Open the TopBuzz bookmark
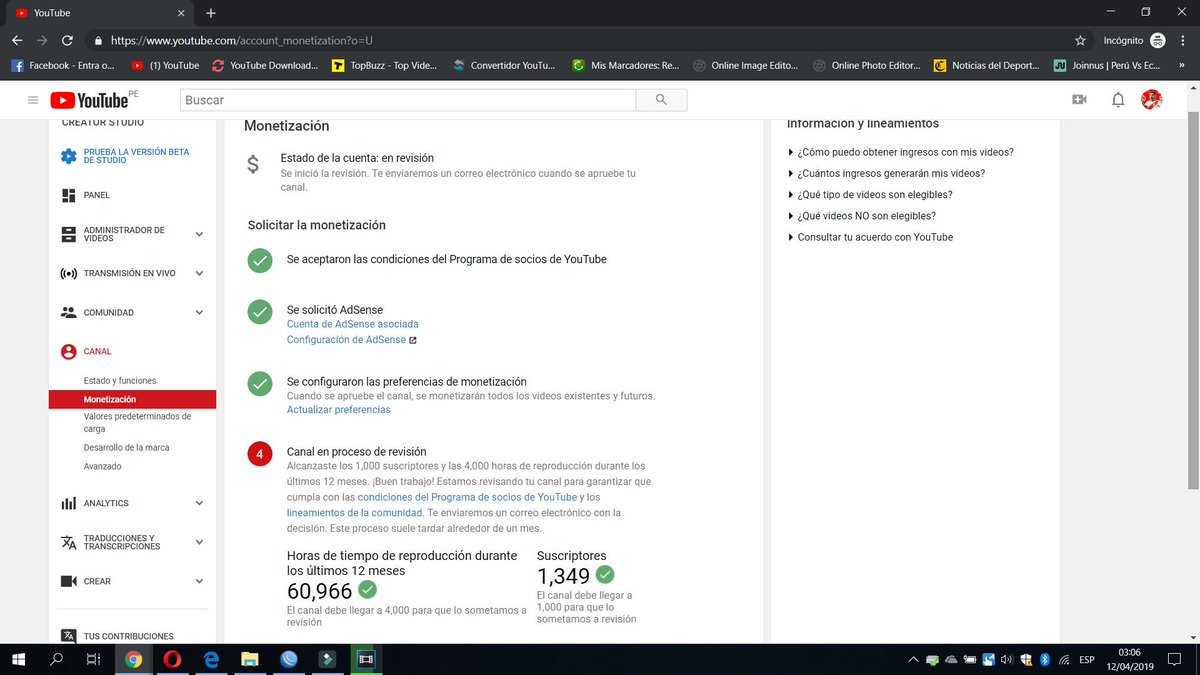 click(x=385, y=66)
